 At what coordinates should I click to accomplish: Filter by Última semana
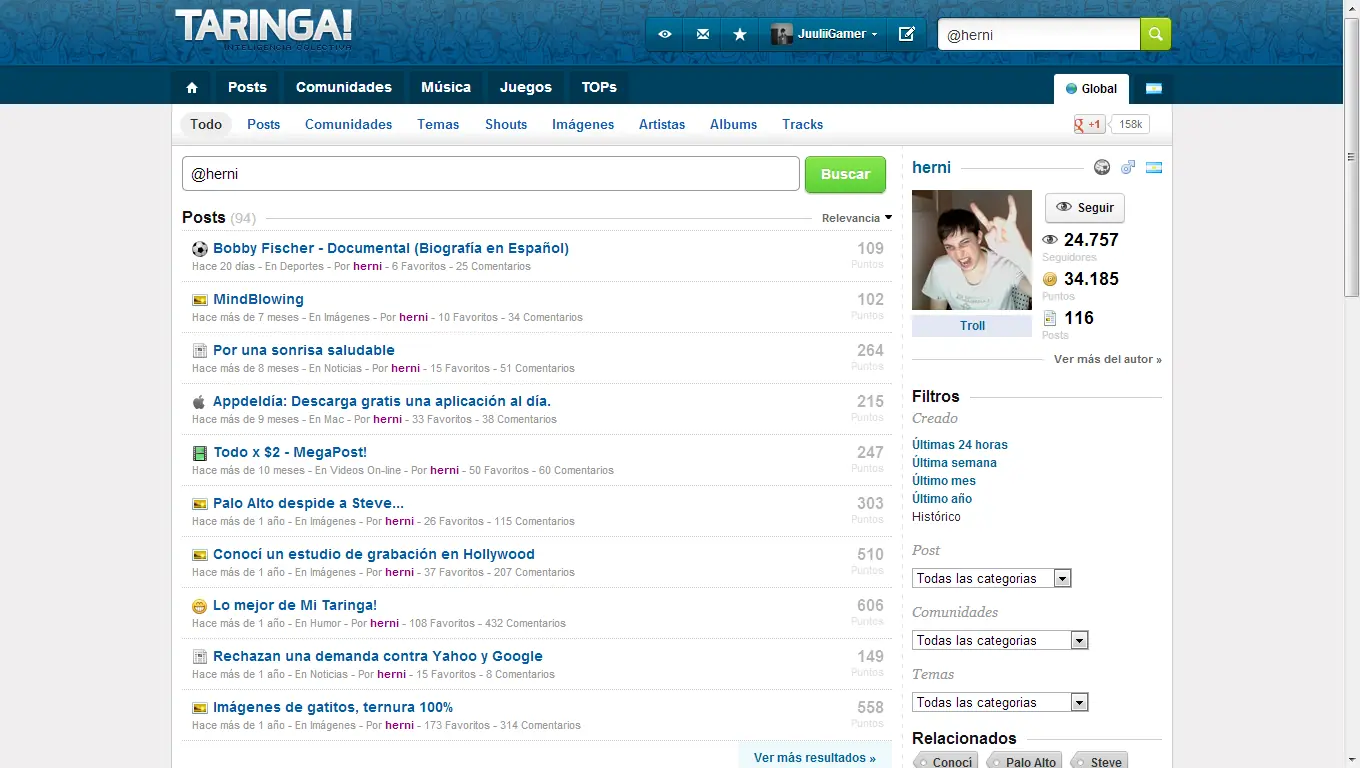coord(954,463)
